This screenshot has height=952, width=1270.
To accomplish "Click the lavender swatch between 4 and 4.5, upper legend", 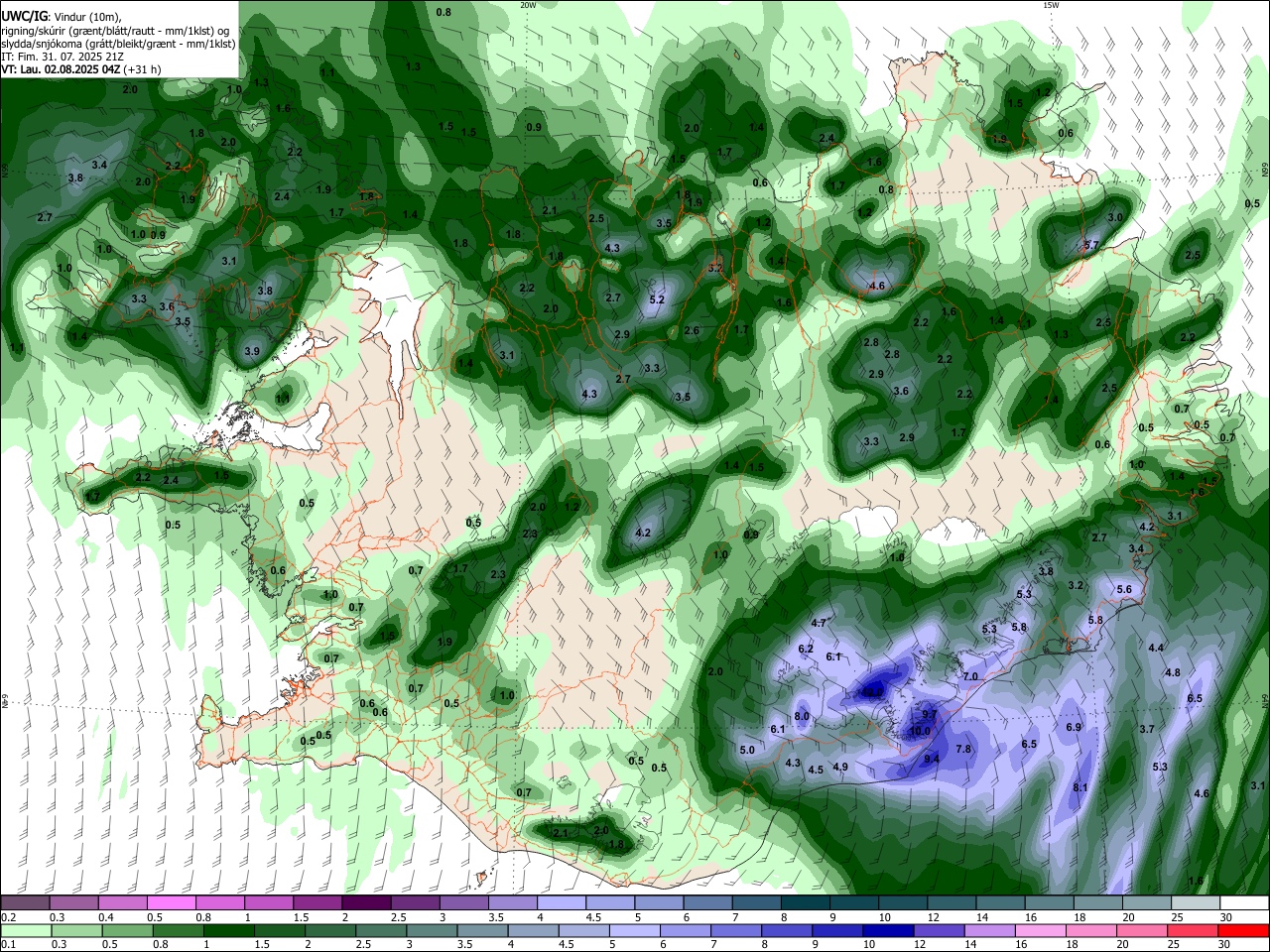I will (x=561, y=903).
